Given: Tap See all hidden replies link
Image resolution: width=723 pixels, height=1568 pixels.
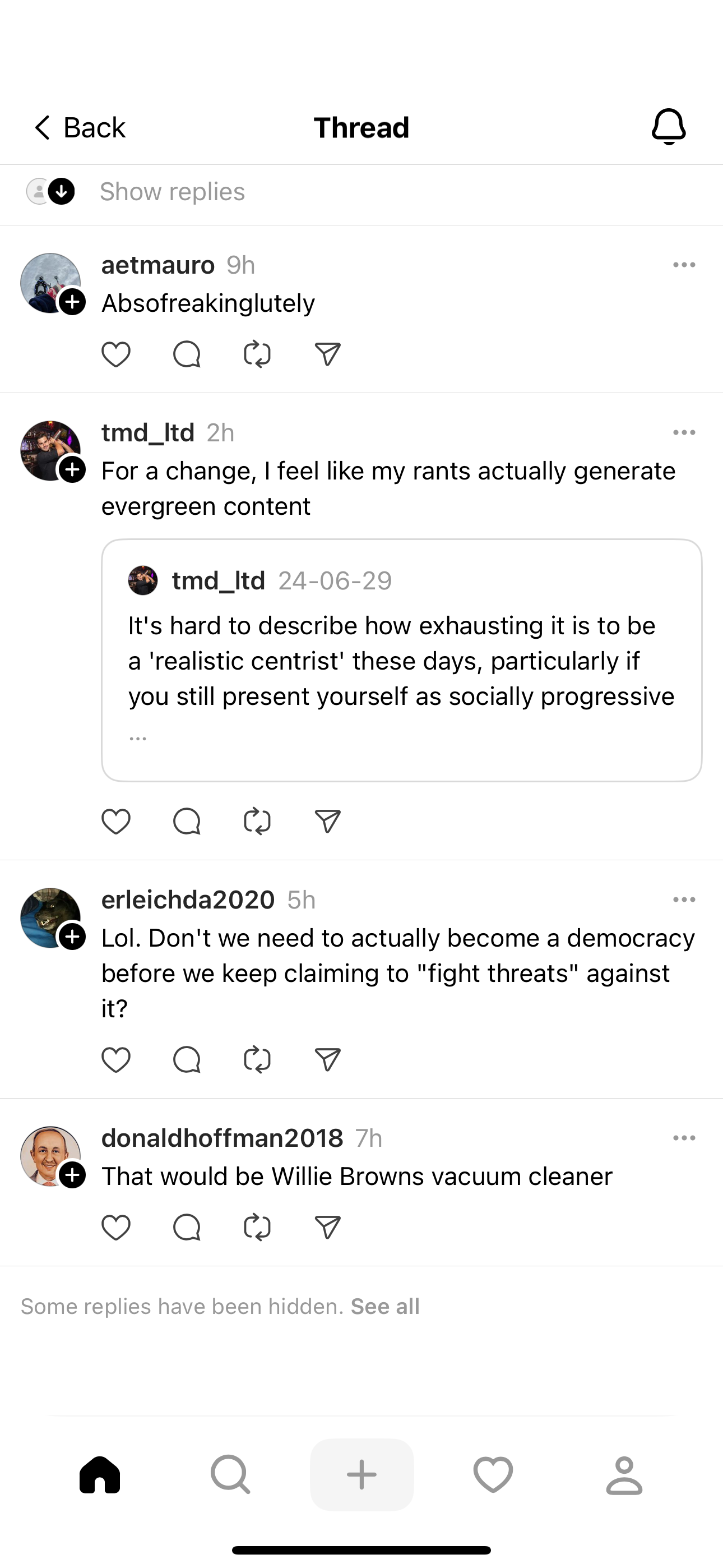Looking at the screenshot, I should coord(384,1306).
